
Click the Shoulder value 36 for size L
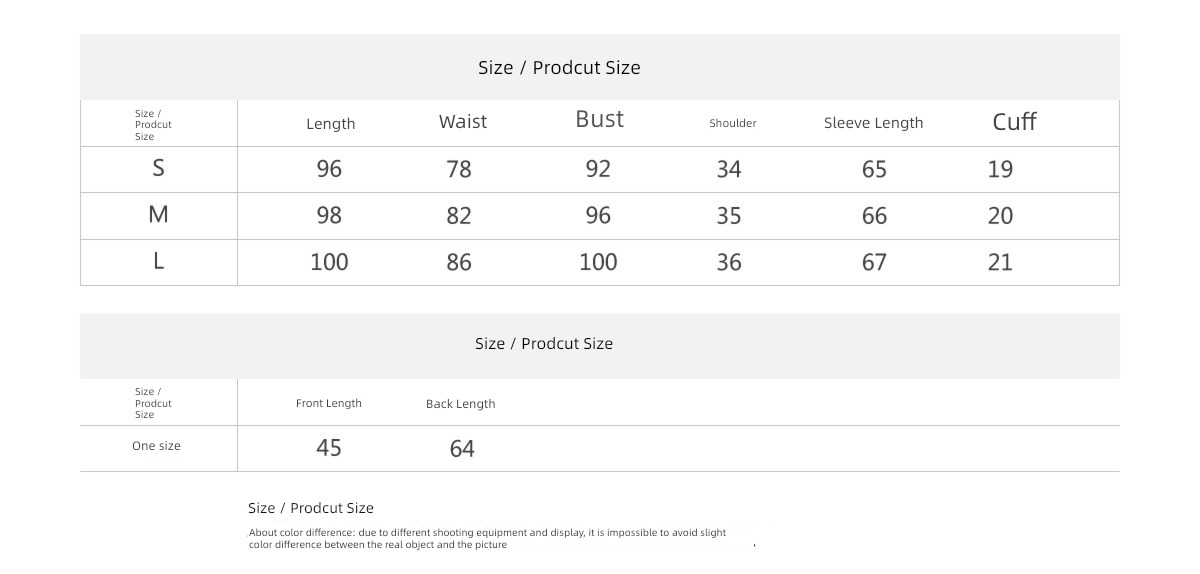(729, 262)
